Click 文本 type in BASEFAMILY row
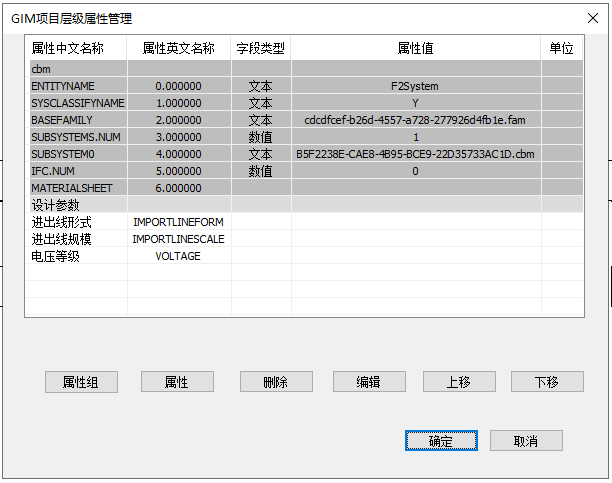Screen dimensions: 612x483 [261, 120]
